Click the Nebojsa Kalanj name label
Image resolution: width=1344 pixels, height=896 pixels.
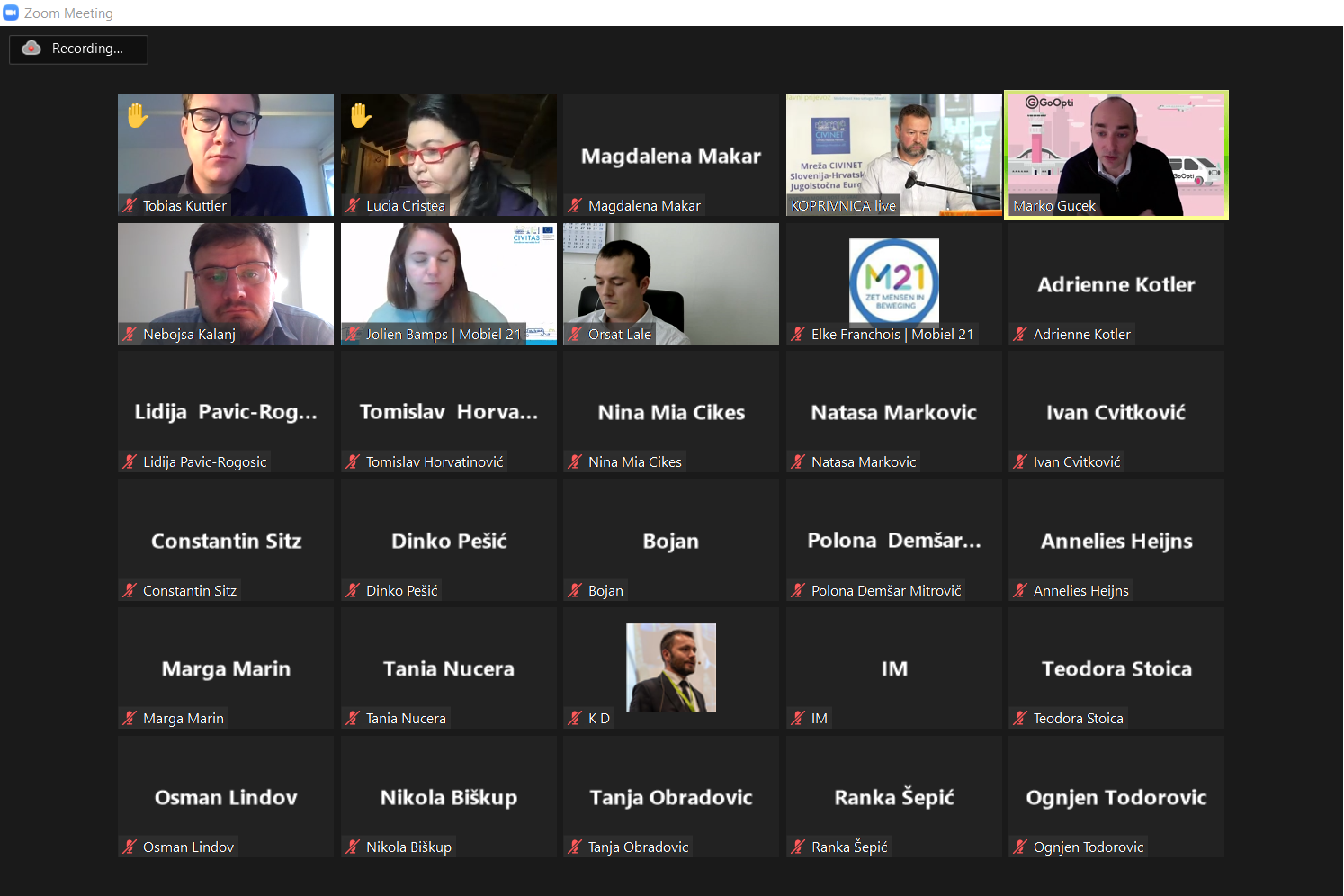click(189, 335)
